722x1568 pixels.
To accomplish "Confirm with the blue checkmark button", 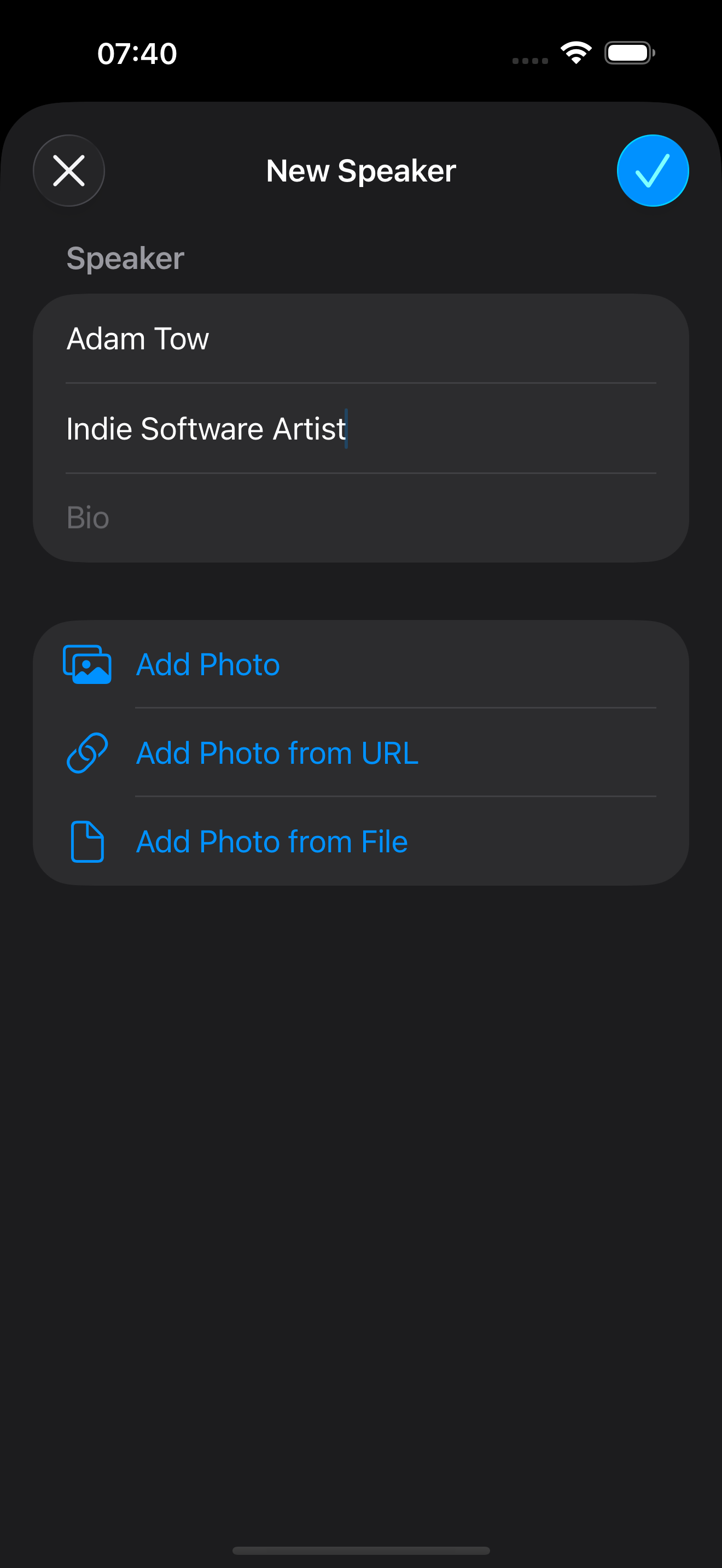I will click(x=652, y=171).
